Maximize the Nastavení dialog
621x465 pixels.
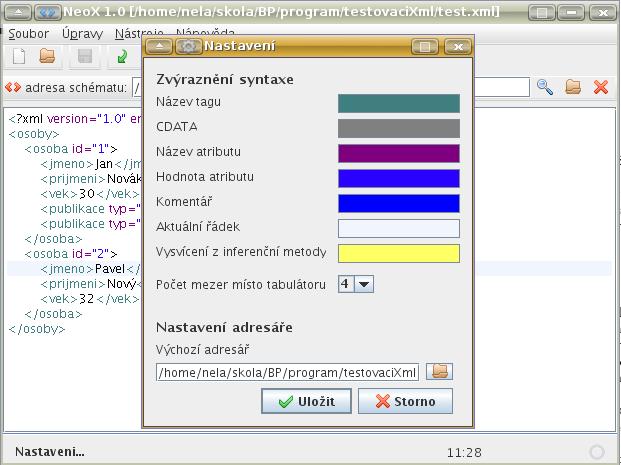pyautogui.click(x=425, y=47)
